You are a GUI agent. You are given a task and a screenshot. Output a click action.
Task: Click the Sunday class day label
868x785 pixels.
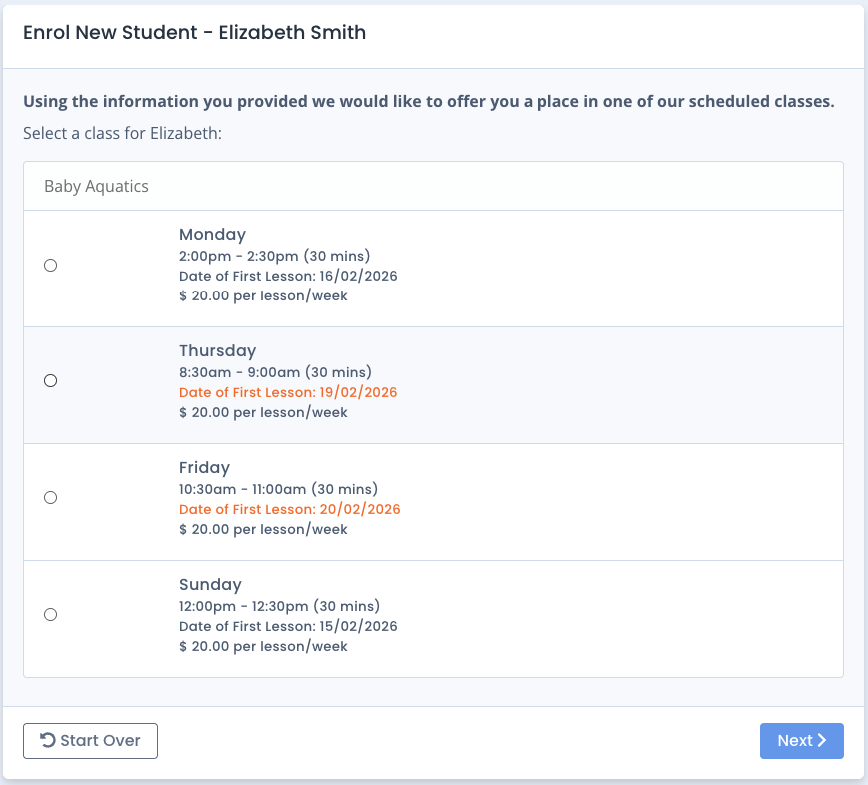[x=210, y=585]
